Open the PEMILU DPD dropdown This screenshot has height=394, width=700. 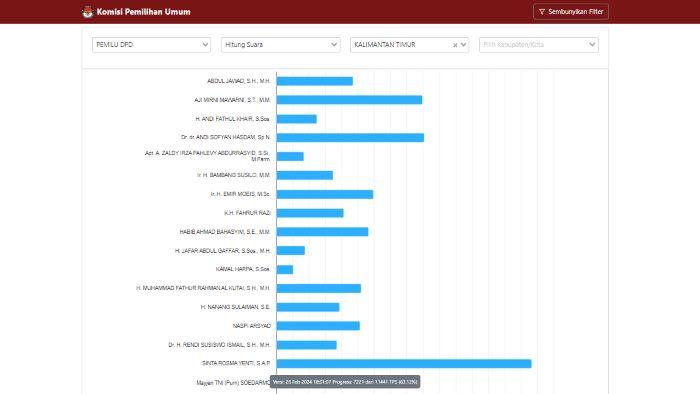151,45
